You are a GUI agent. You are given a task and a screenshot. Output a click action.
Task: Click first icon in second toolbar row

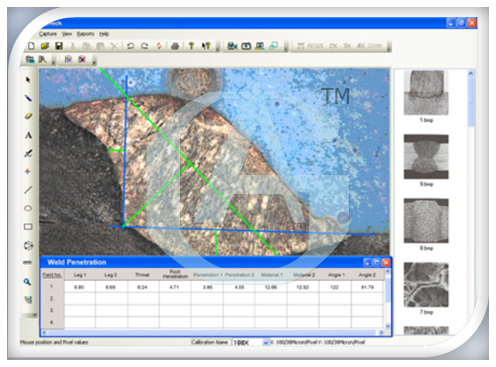30,59
